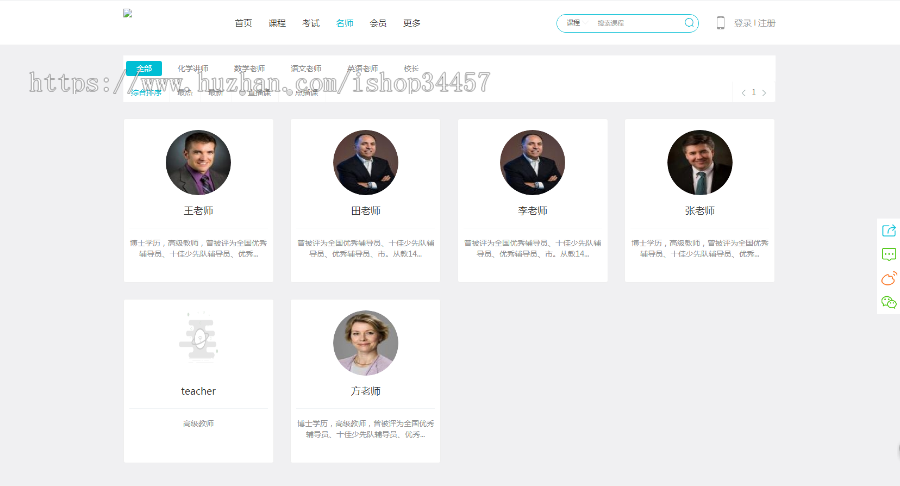Open the mobile phone icon in header
Viewport: 900px width, 486px height.
720,23
